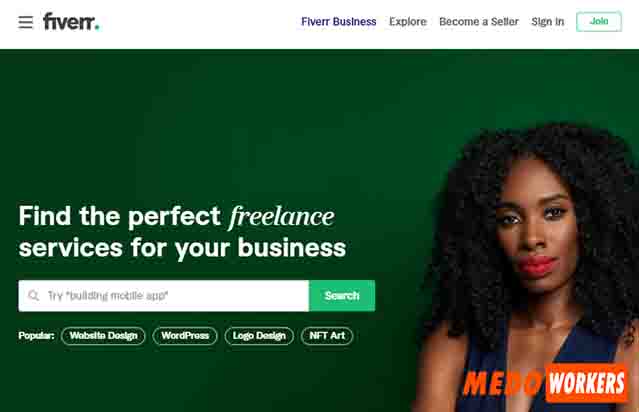
Task: Open the Fiverr Business page
Action: [x=339, y=22]
